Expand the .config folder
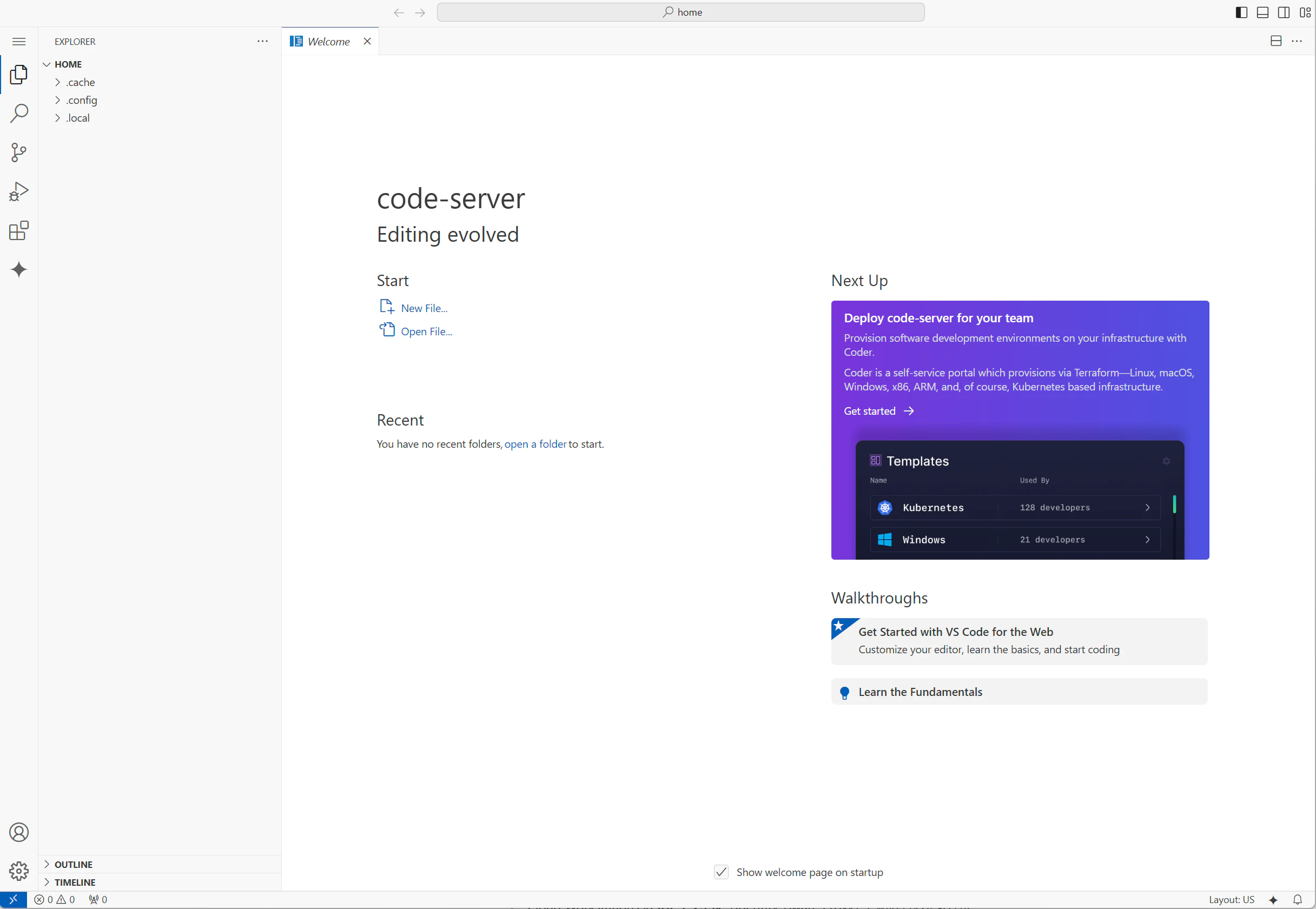 [160, 99]
